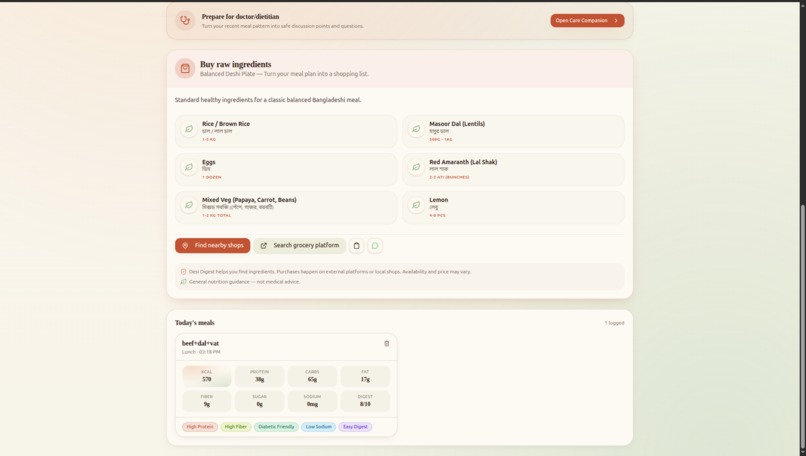The height and width of the screenshot is (456, 806).
Task: Select the High Protein tag
Action: tap(199, 427)
